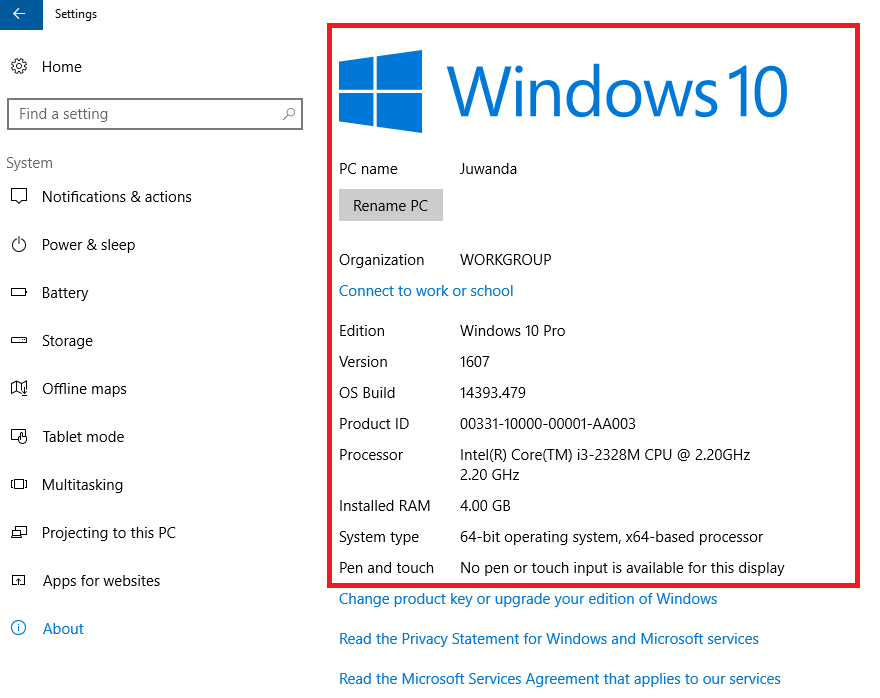Click the Notifications & actions icon
This screenshot has width=880, height=698.
[19, 196]
